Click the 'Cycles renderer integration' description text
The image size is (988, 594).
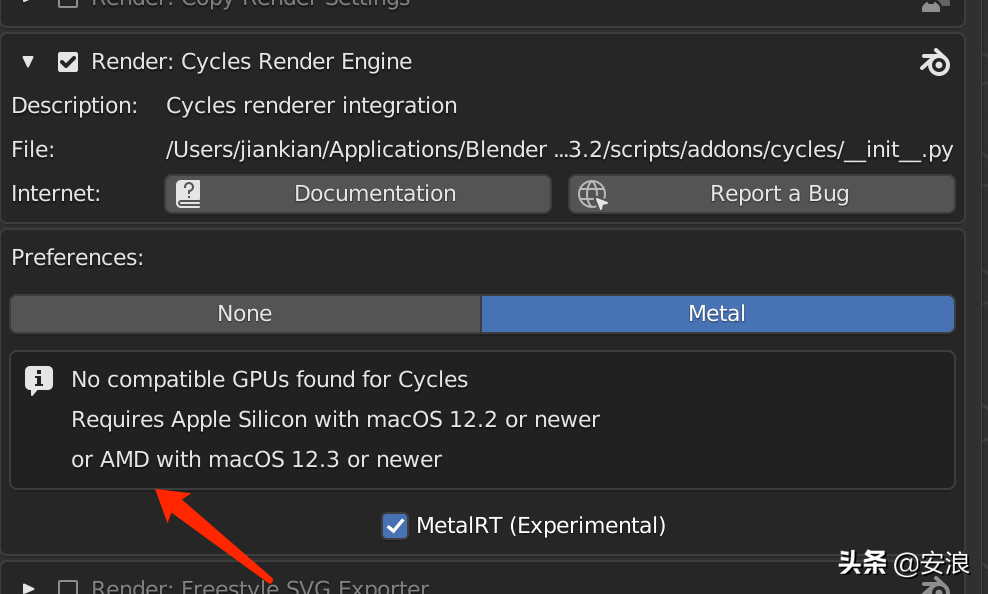coord(311,106)
